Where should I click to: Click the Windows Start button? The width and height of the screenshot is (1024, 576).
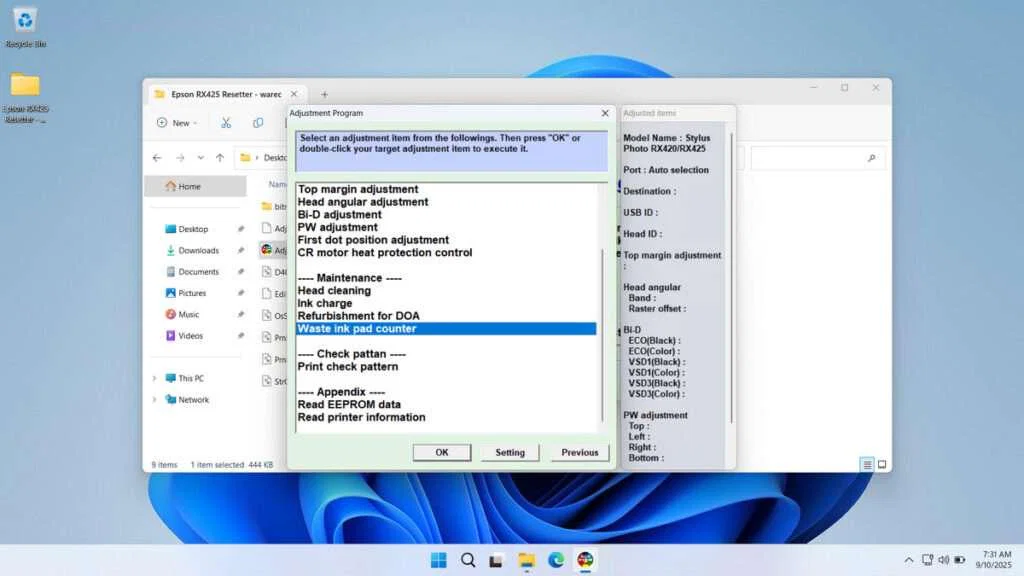point(438,560)
